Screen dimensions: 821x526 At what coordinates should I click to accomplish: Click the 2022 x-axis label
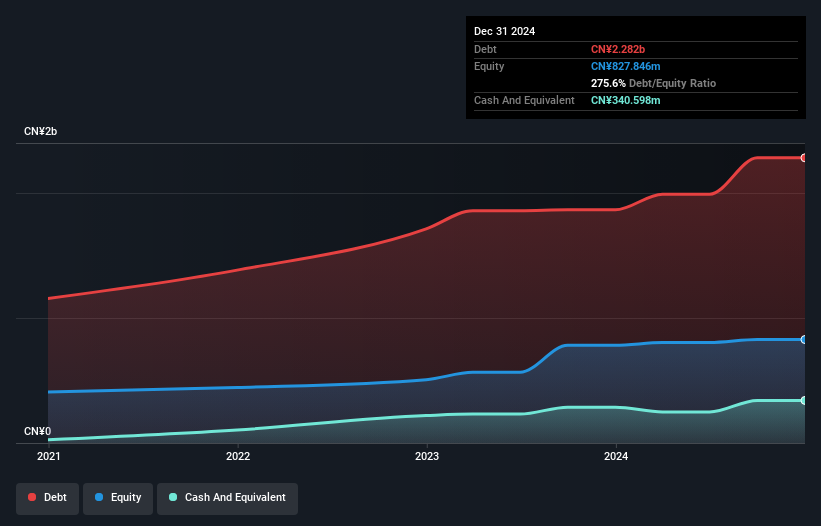[x=238, y=456]
